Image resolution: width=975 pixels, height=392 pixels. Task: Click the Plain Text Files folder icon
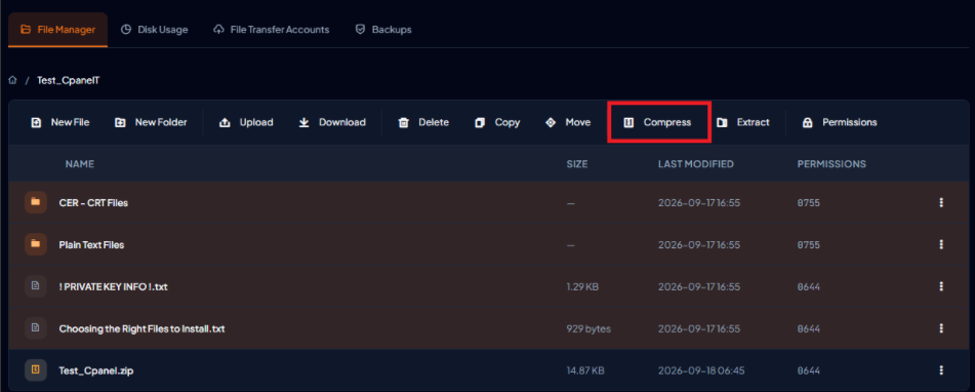pos(35,244)
